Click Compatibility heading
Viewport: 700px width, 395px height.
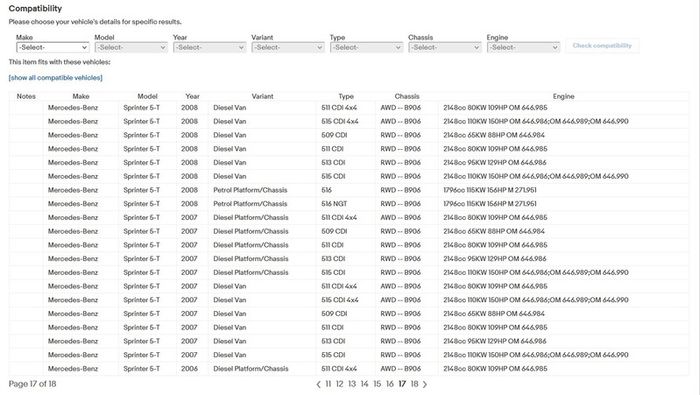[35, 8]
